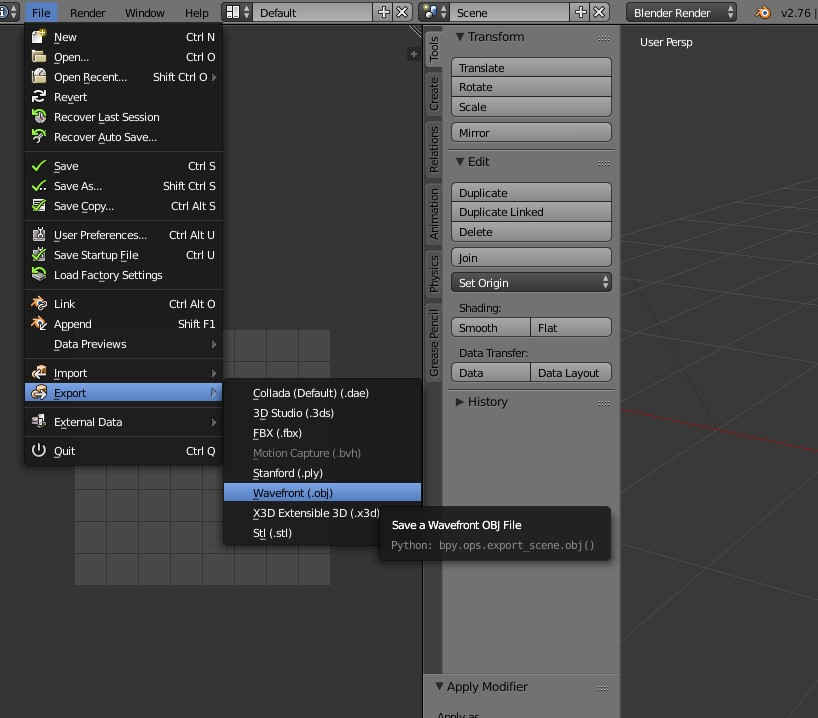This screenshot has height=718, width=818.
Task: Set shading to Smooth
Action: pos(491,328)
